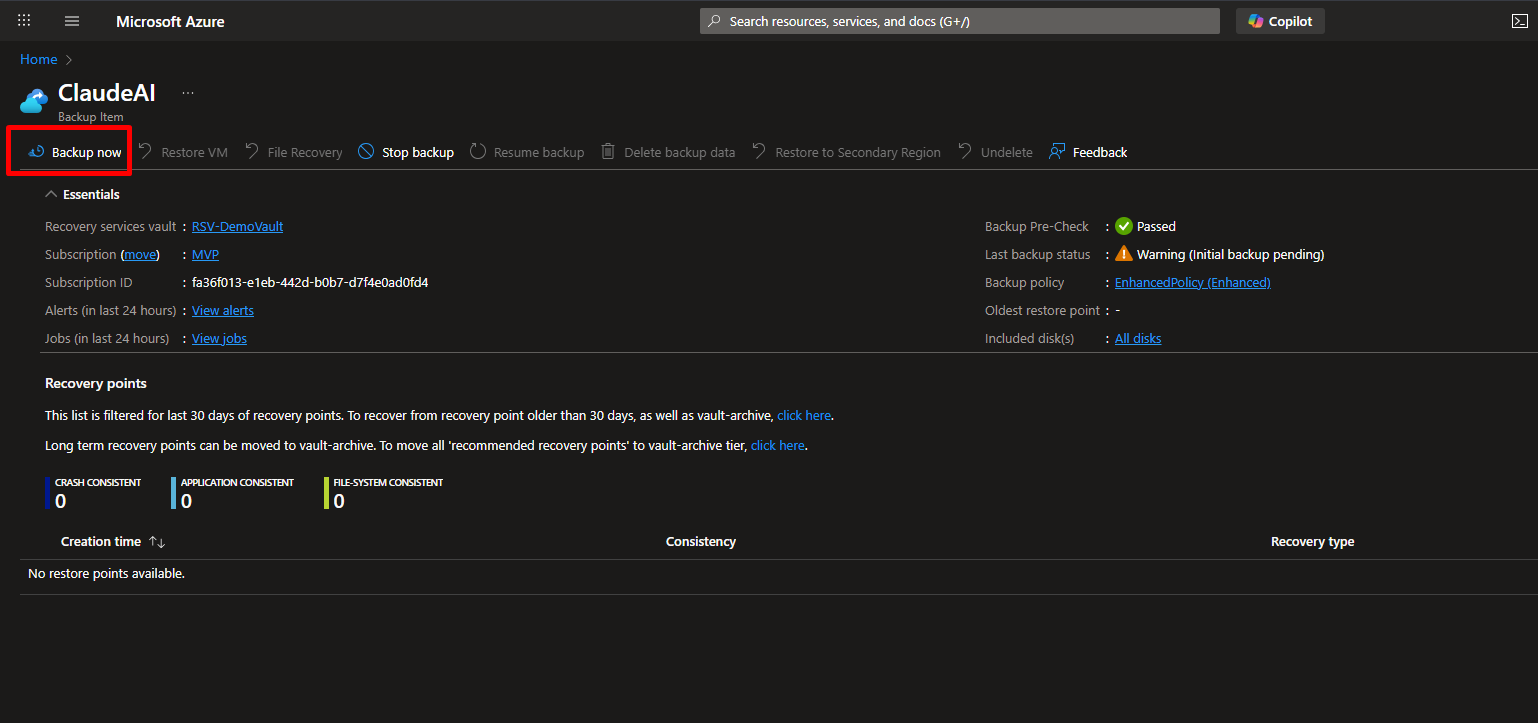This screenshot has height=723, width=1538.
Task: Open the hamburger portal menu
Action: 71,21
